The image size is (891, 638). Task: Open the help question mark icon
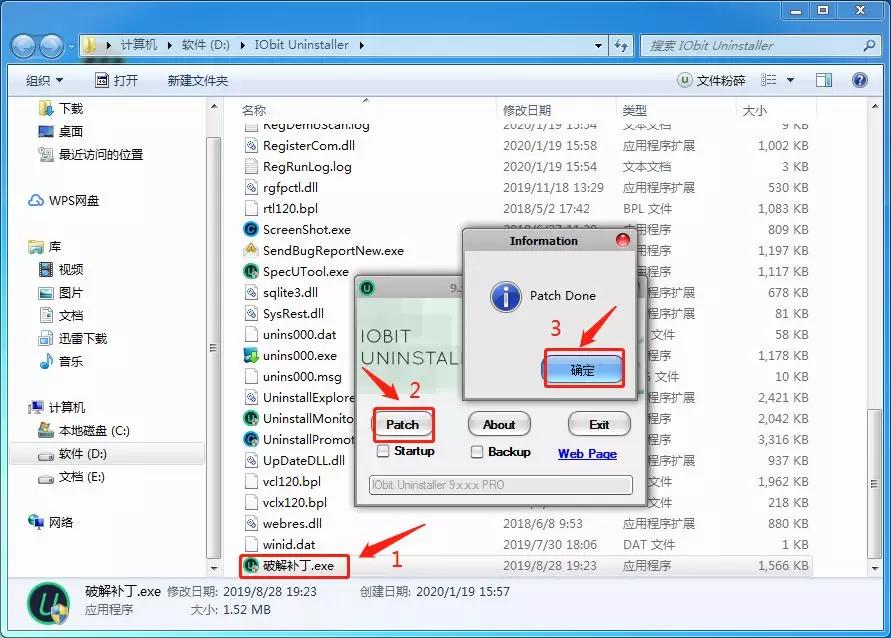pos(860,80)
